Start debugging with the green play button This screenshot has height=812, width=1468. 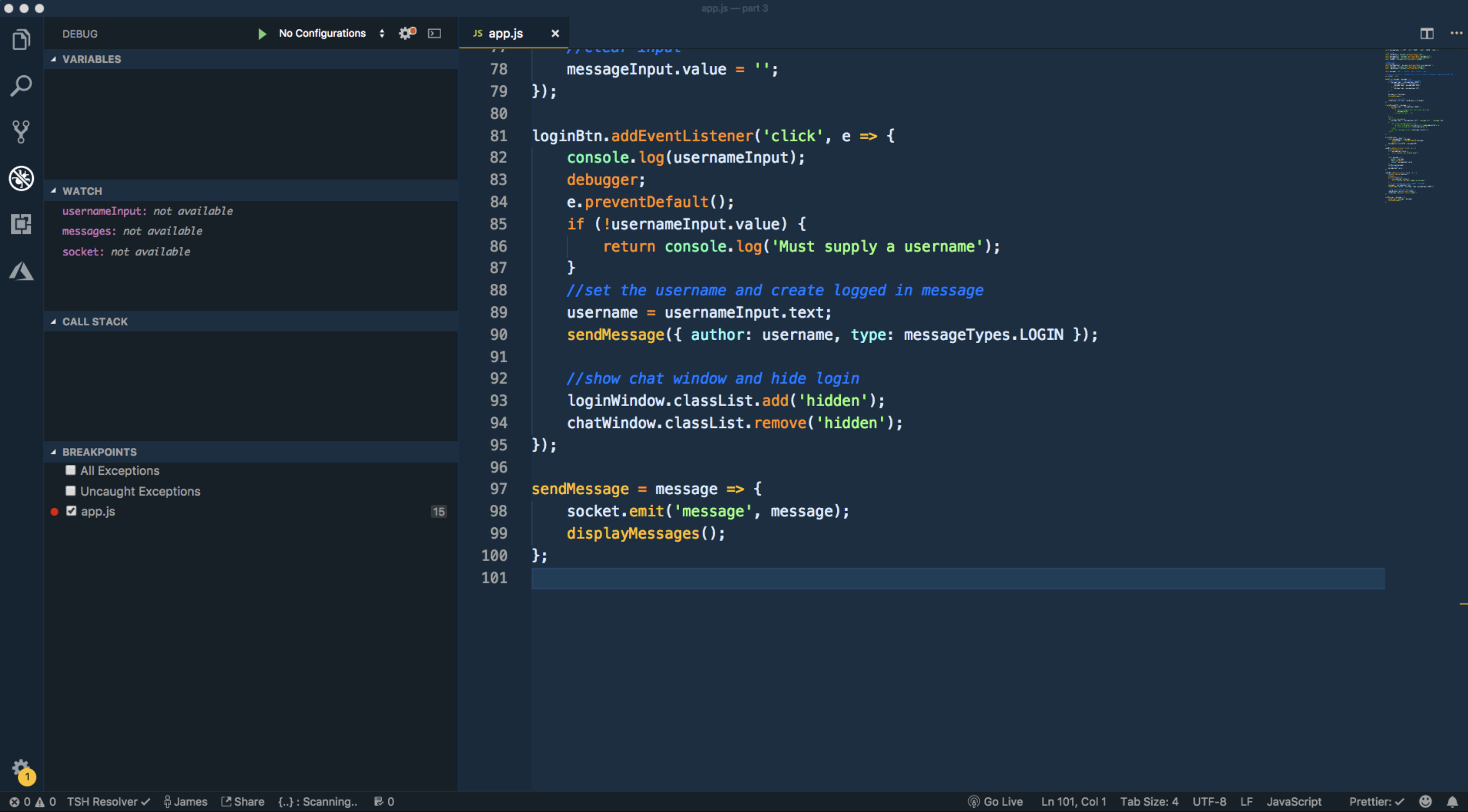(x=262, y=33)
